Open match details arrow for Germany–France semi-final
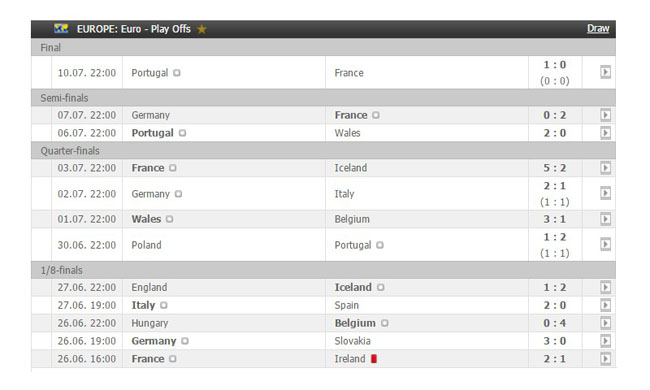This screenshot has width=650, height=390. click(x=605, y=115)
